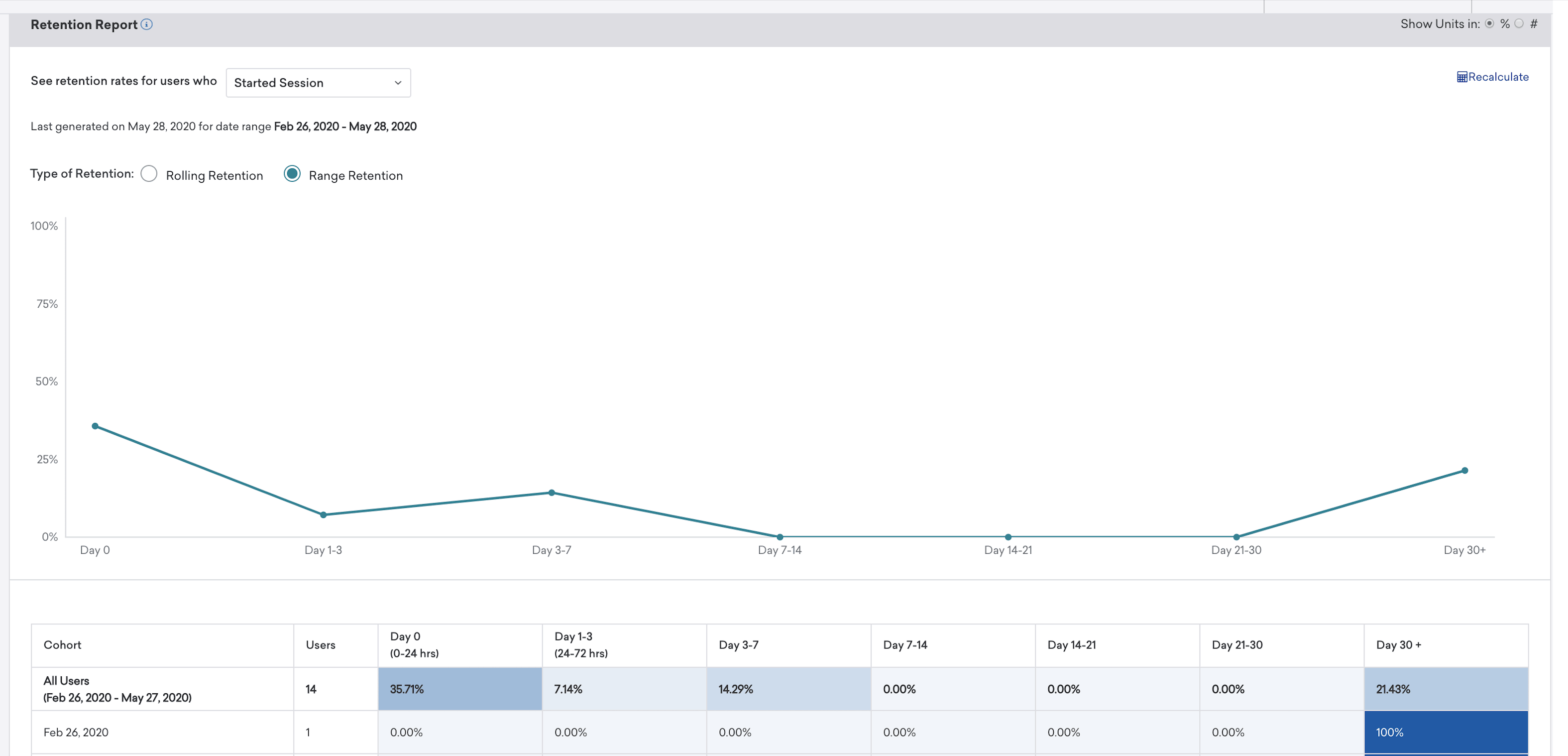Click the Day 30+ chart data point

pyautogui.click(x=1465, y=471)
